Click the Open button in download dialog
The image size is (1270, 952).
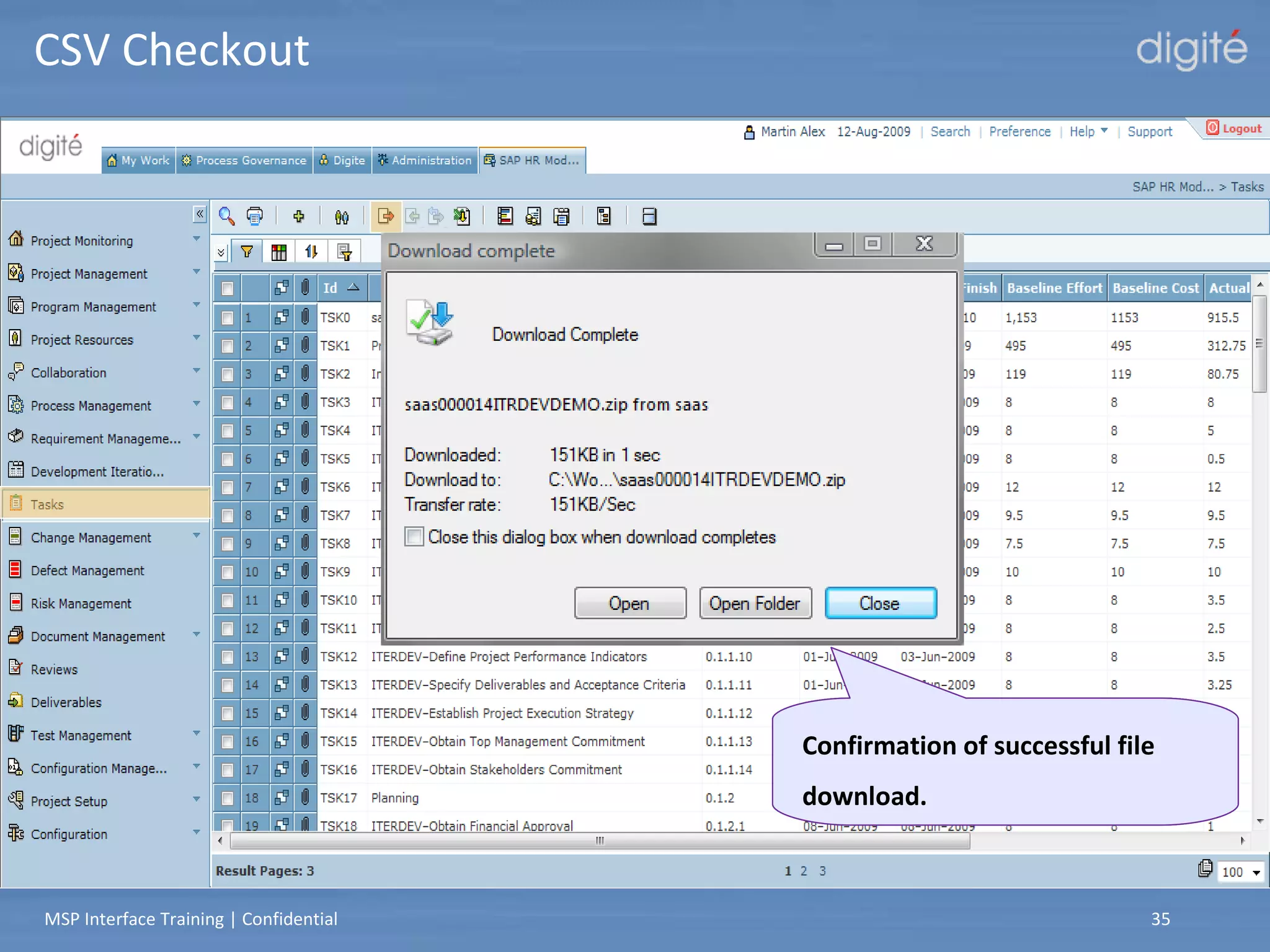click(630, 603)
